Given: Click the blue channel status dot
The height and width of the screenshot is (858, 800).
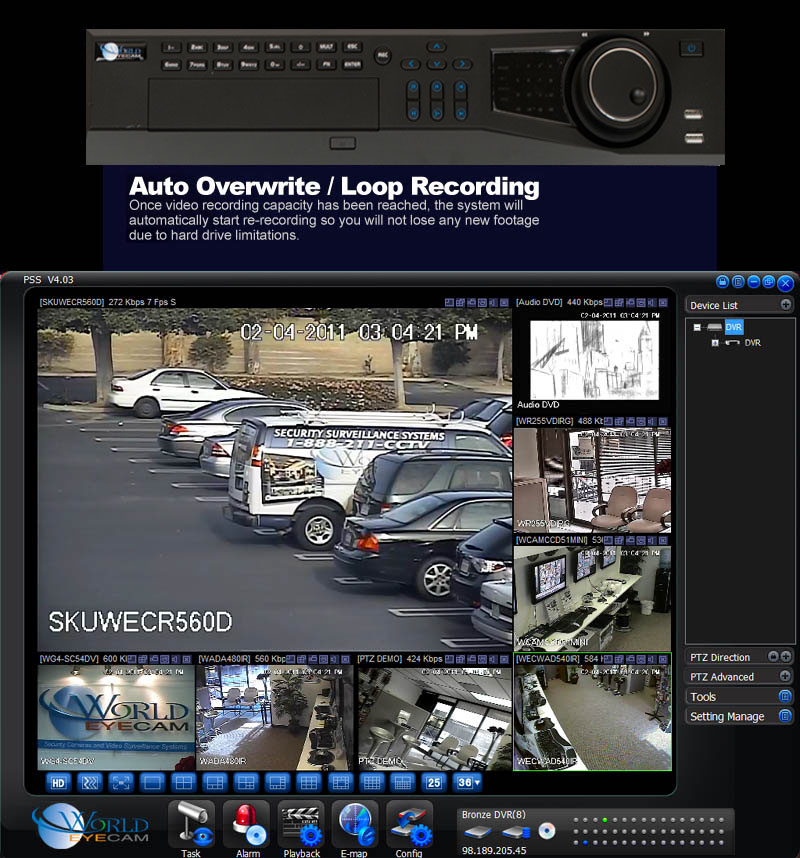Looking at the screenshot, I should (x=584, y=843).
